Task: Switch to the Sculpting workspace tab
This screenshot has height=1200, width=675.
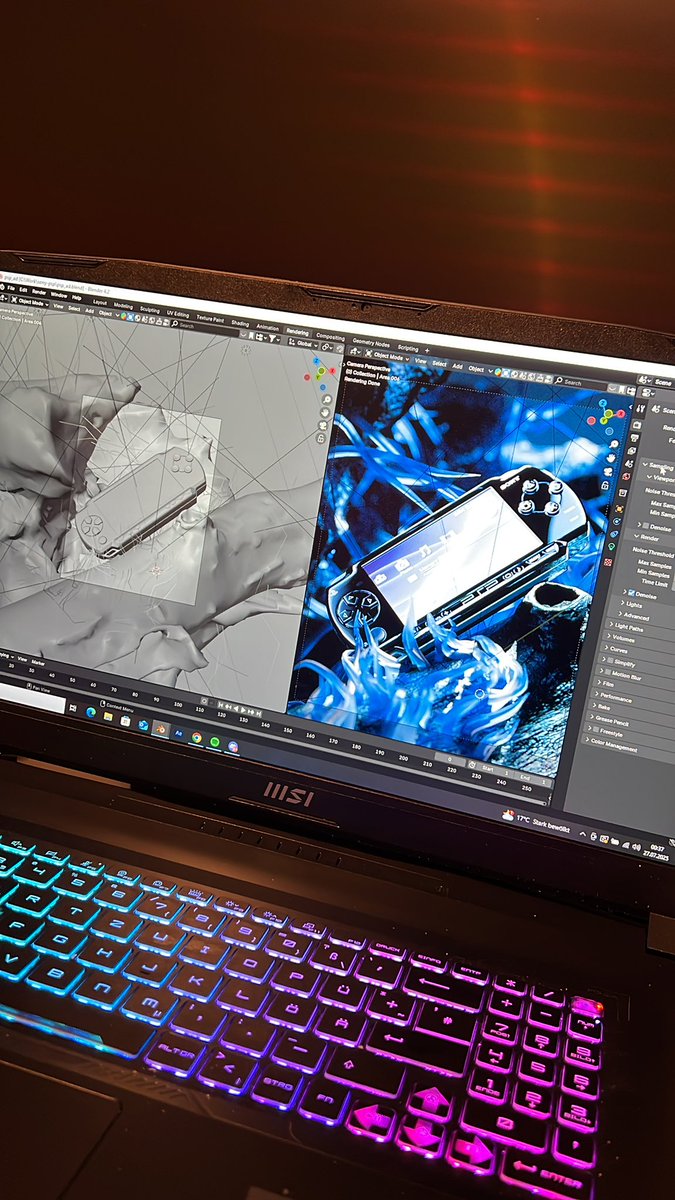Action: pyautogui.click(x=150, y=309)
